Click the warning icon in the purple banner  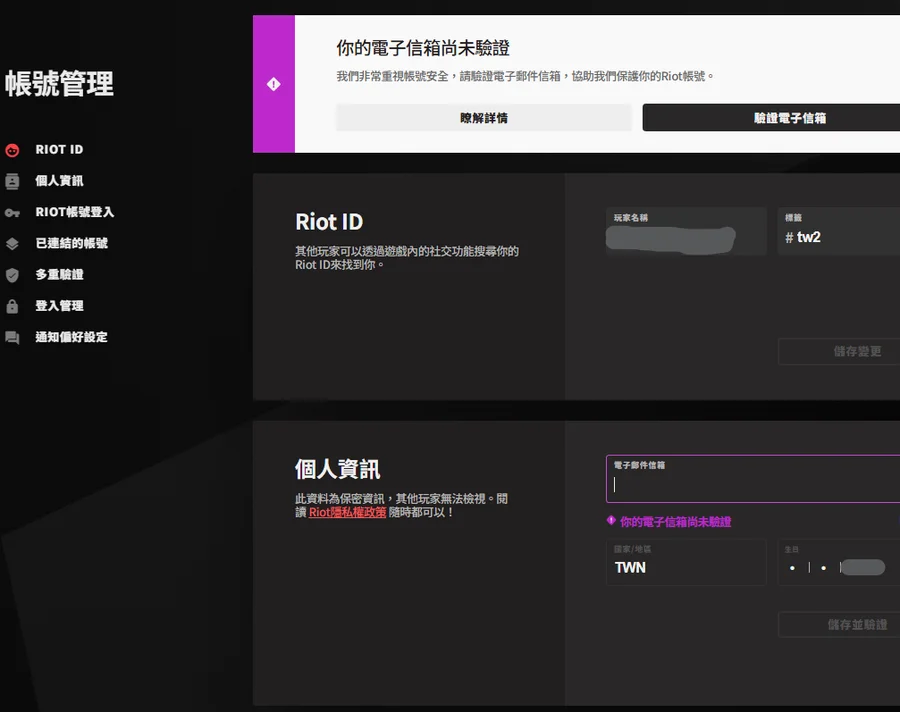pos(274,85)
